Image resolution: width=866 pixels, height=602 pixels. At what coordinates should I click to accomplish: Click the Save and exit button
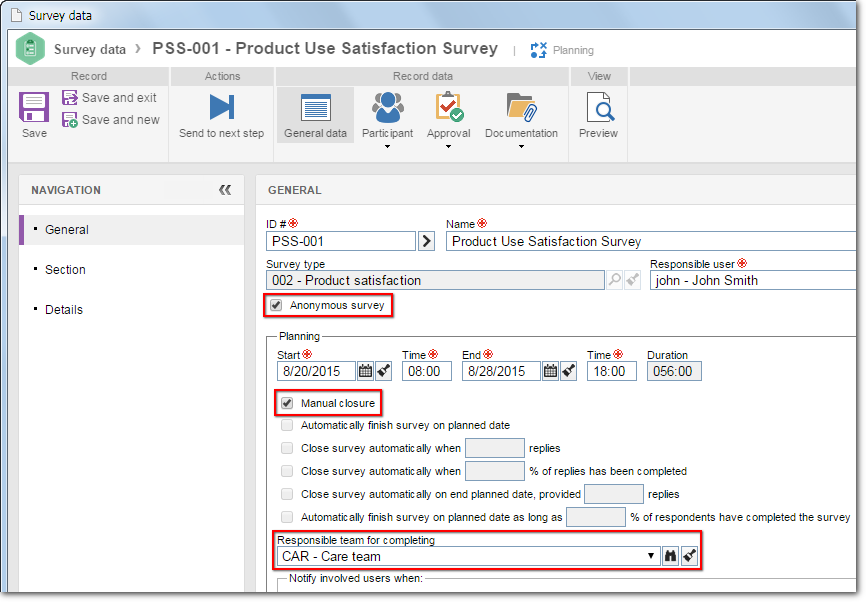109,98
